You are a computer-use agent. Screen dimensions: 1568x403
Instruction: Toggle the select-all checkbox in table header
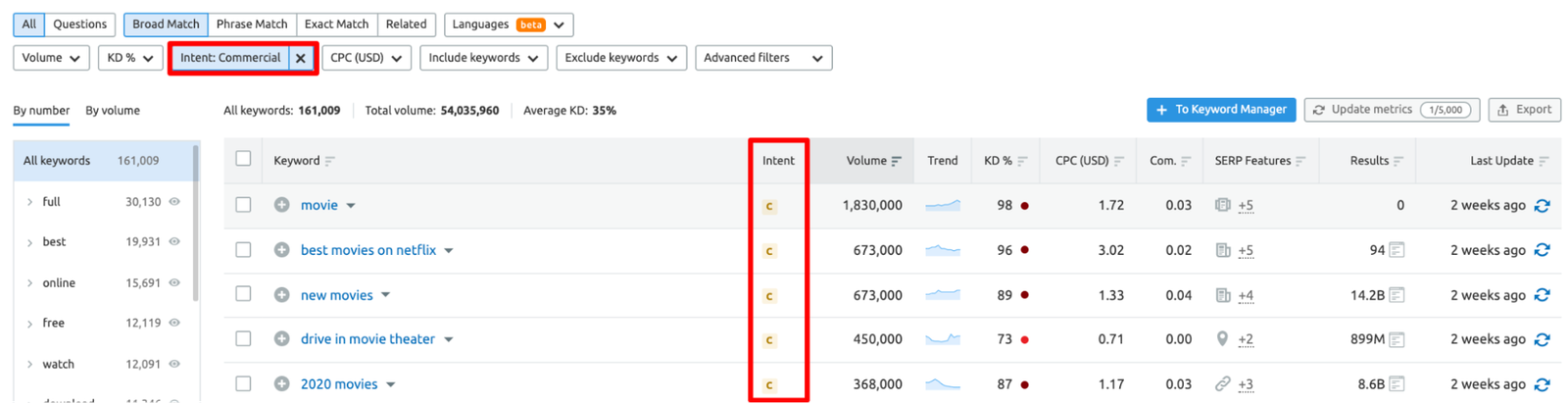pos(243,159)
